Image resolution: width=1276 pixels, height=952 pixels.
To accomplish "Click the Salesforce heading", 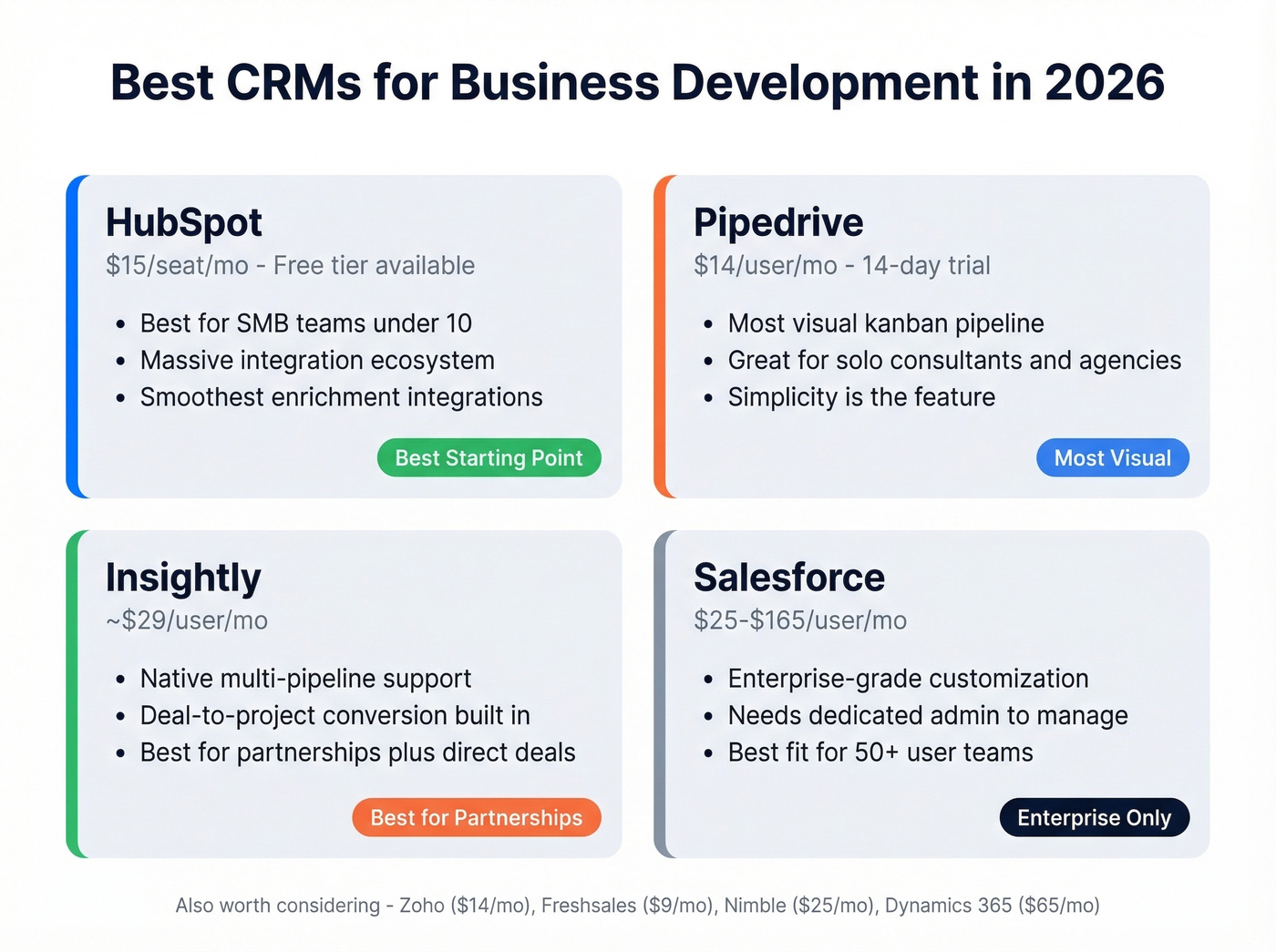I will click(x=789, y=577).
